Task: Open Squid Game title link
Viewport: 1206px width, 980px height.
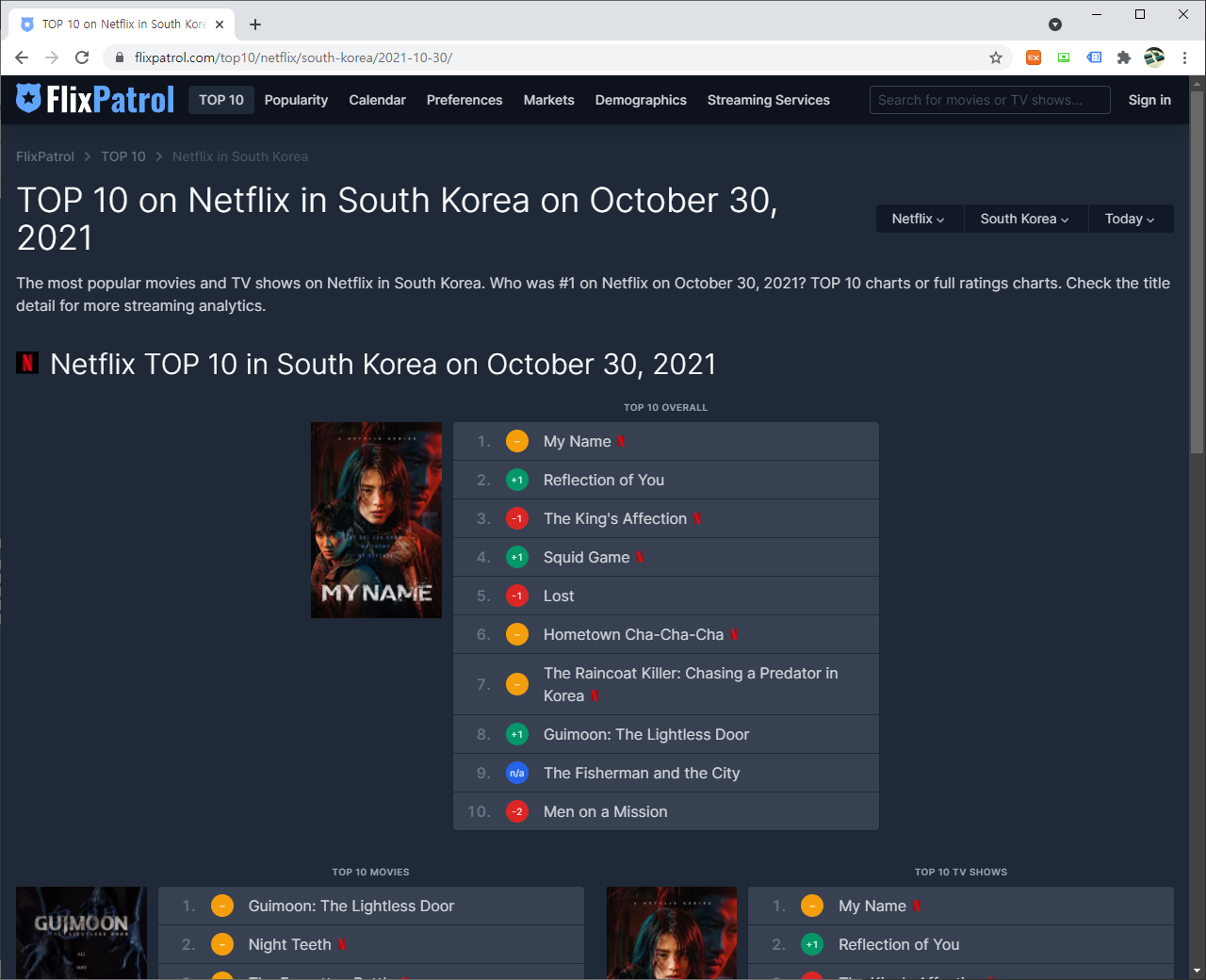Action: click(x=586, y=557)
